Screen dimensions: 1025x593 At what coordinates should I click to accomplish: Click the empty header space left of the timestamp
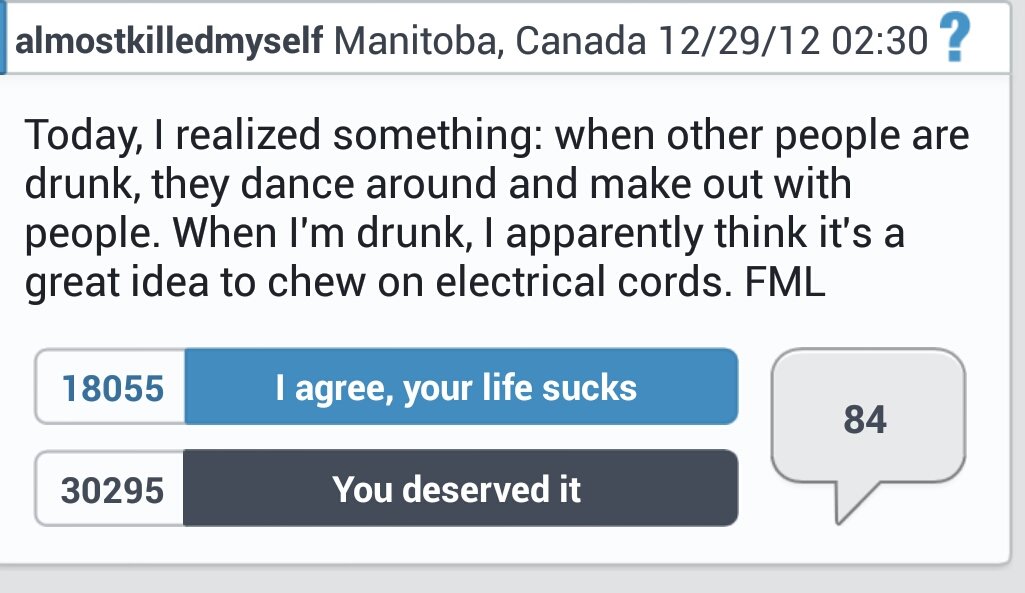point(651,42)
